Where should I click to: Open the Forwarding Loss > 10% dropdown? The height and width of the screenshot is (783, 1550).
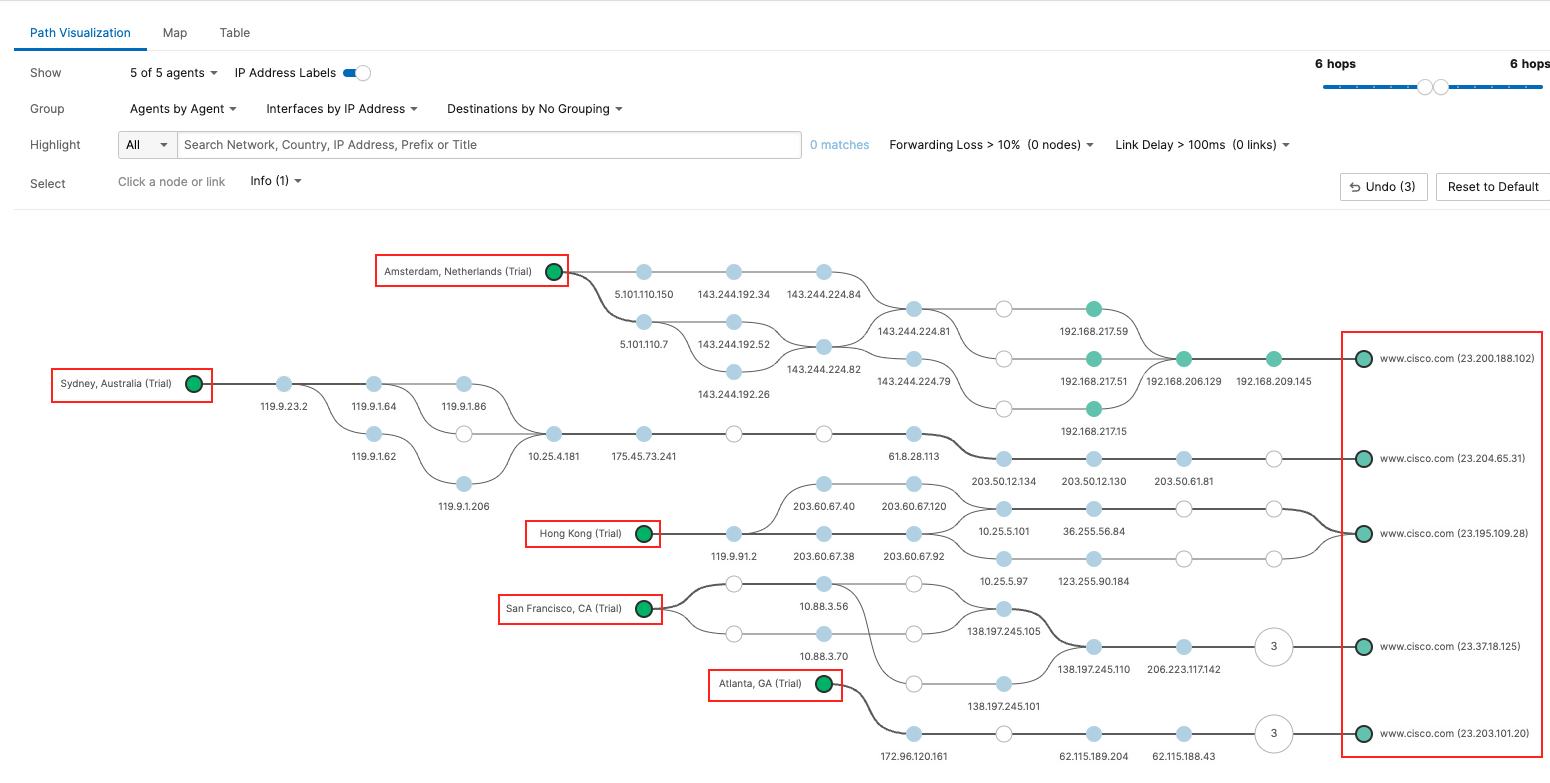coord(991,145)
